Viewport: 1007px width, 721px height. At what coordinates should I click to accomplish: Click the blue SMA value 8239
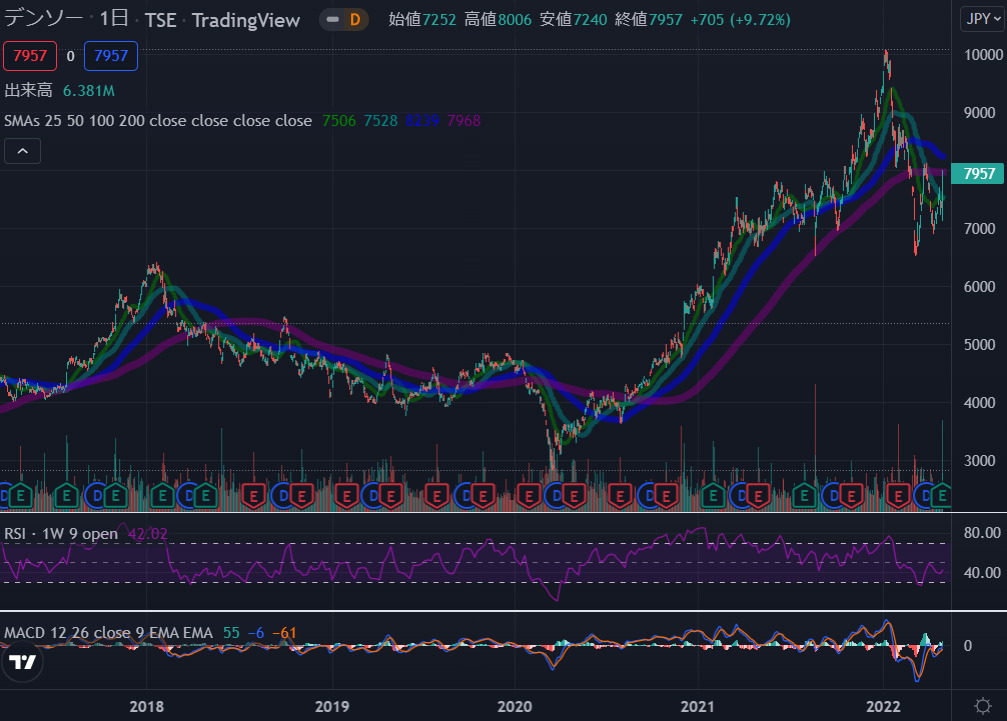point(422,121)
